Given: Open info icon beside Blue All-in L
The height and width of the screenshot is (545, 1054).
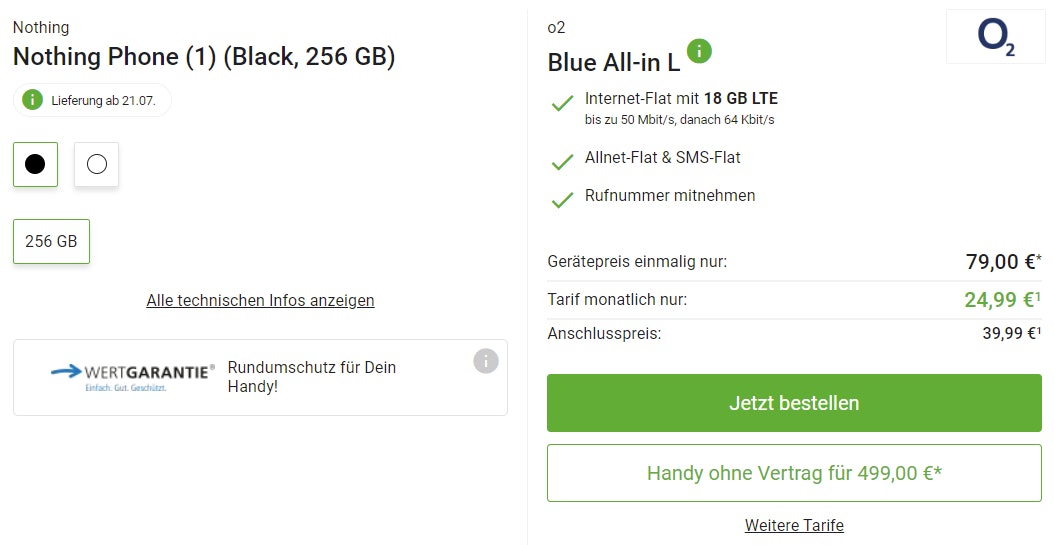Looking at the screenshot, I should (699, 51).
